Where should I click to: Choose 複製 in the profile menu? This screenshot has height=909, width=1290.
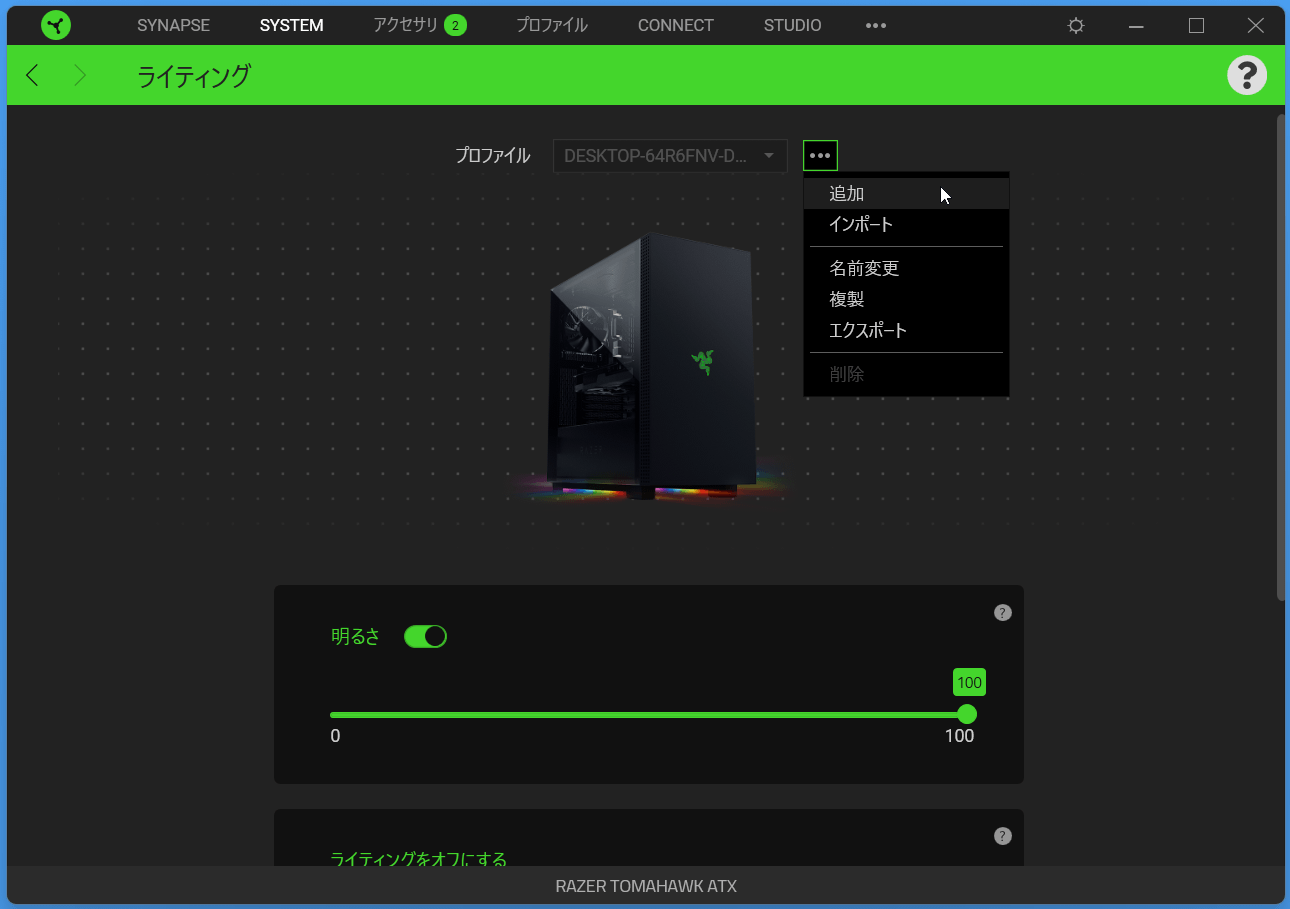[906, 299]
